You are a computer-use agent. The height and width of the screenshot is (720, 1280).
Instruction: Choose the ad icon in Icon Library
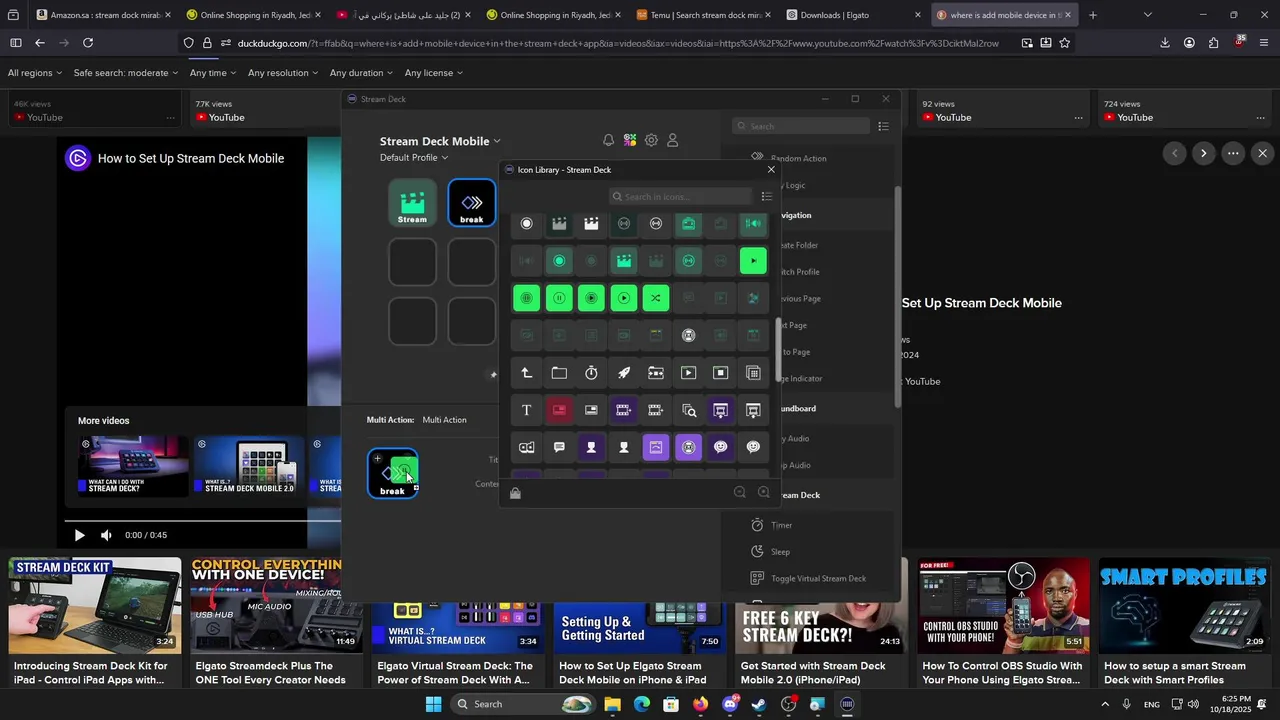point(527,447)
